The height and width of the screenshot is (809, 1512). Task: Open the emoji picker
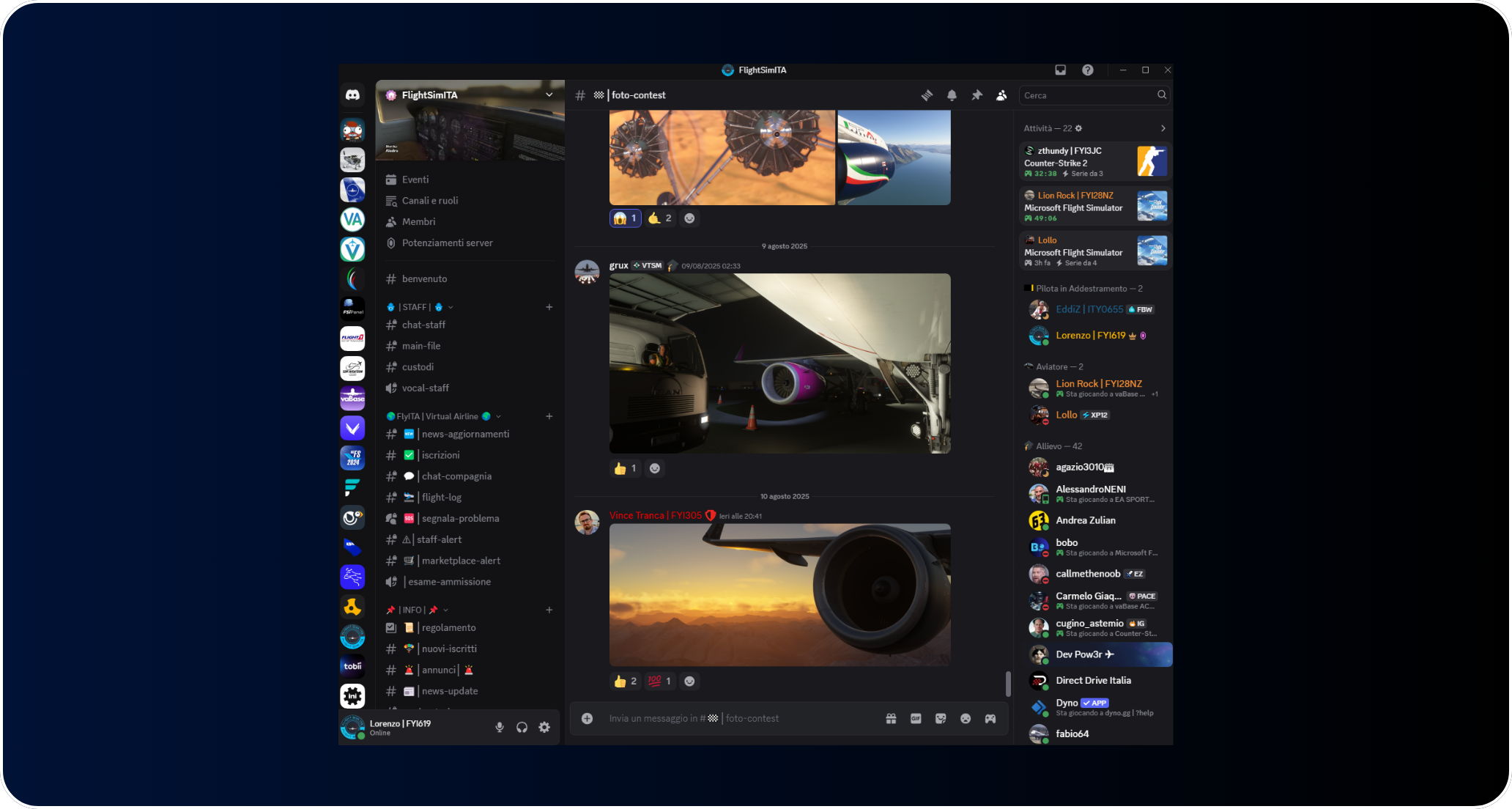(966, 718)
